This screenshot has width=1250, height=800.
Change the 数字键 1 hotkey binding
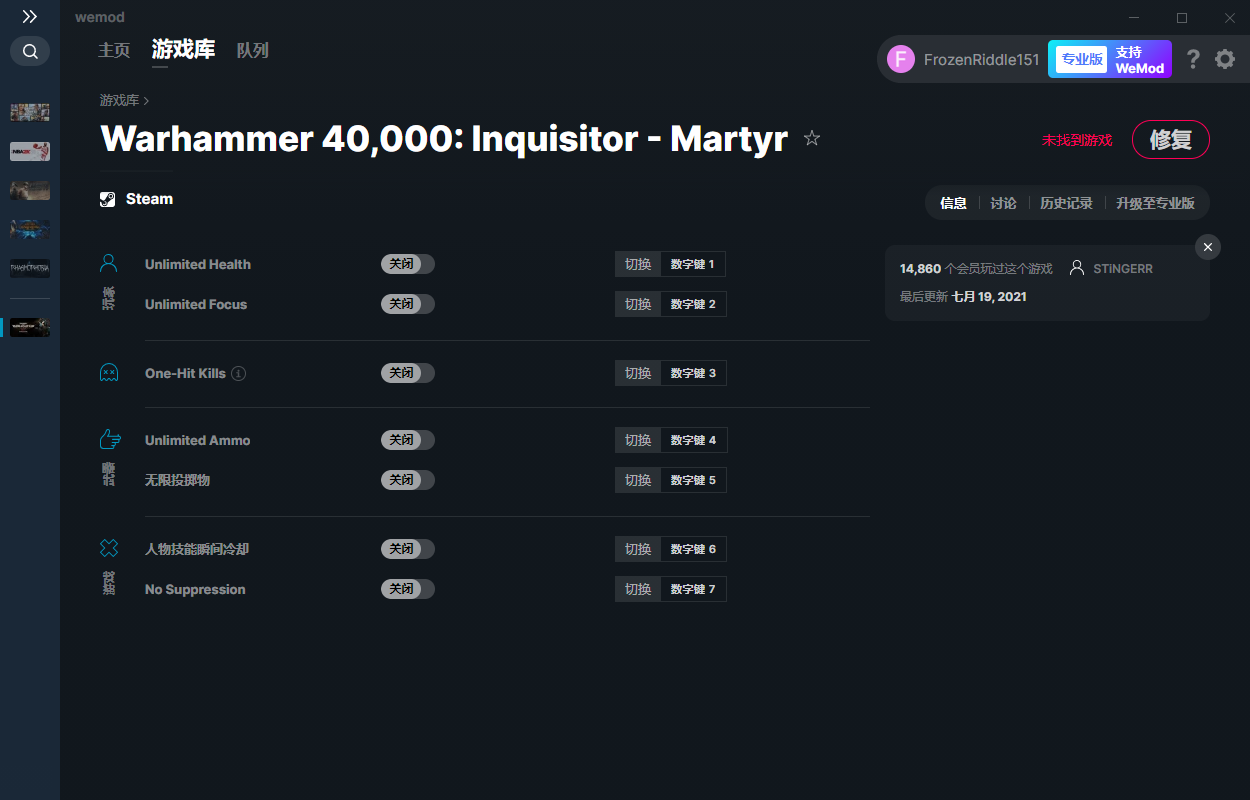tap(693, 264)
